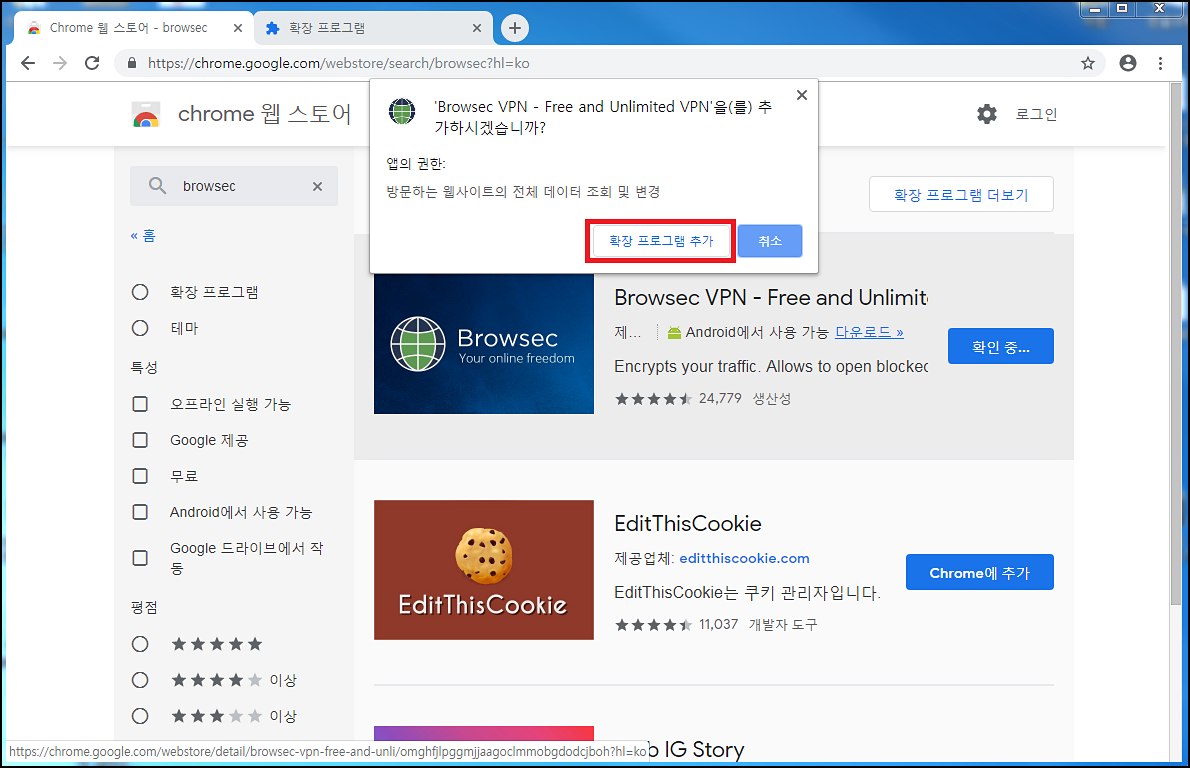Open the EditThisCookie title
This screenshot has width=1190, height=768.
click(x=688, y=524)
